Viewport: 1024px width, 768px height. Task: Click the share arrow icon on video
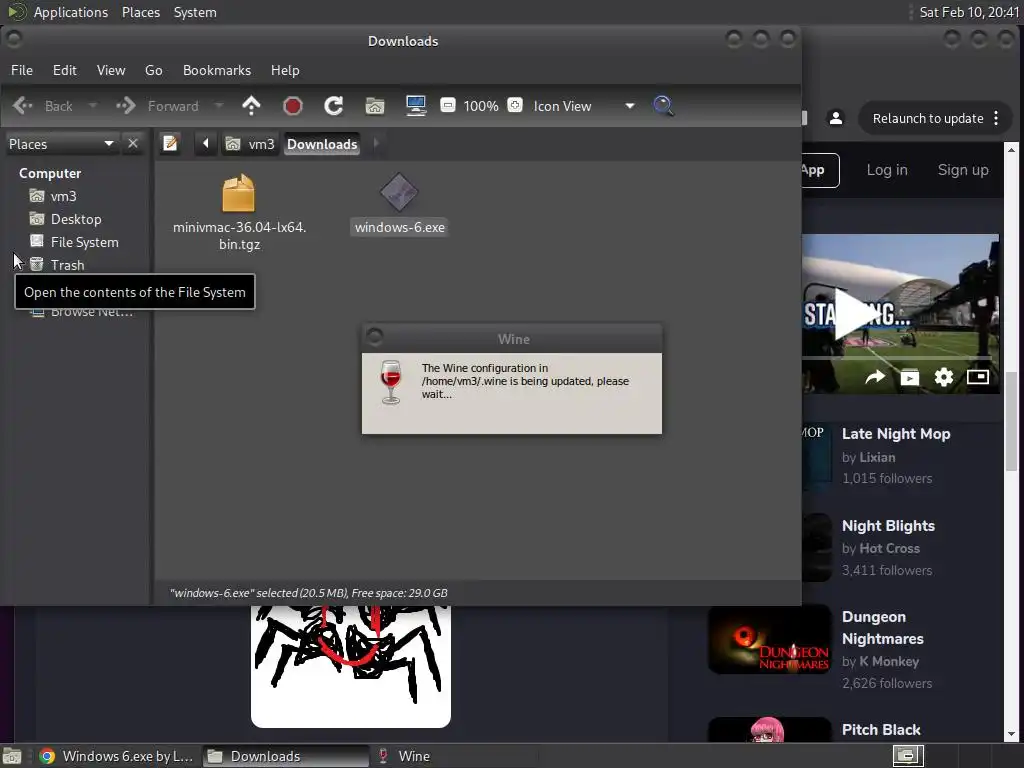875,377
